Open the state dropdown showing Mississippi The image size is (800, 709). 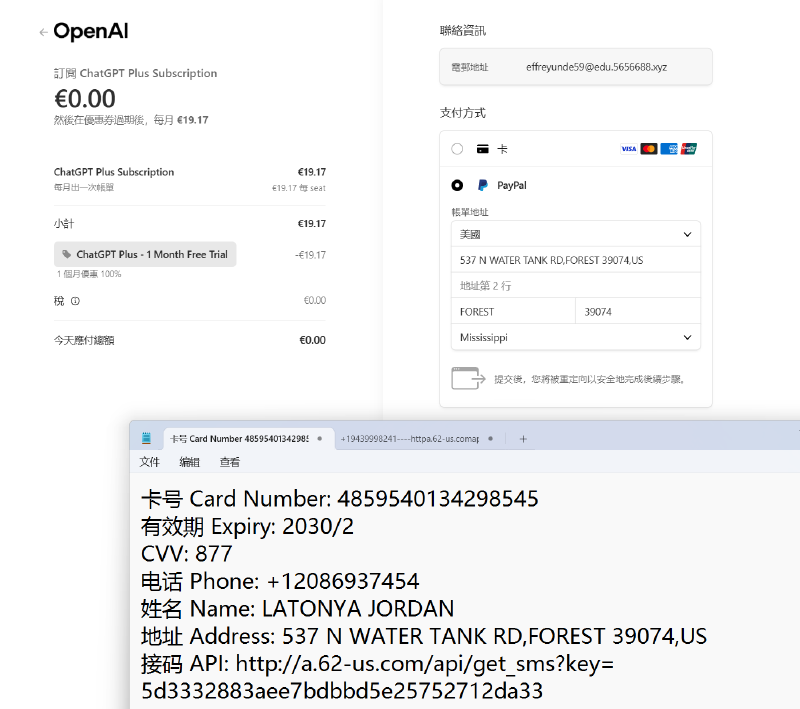coord(576,337)
